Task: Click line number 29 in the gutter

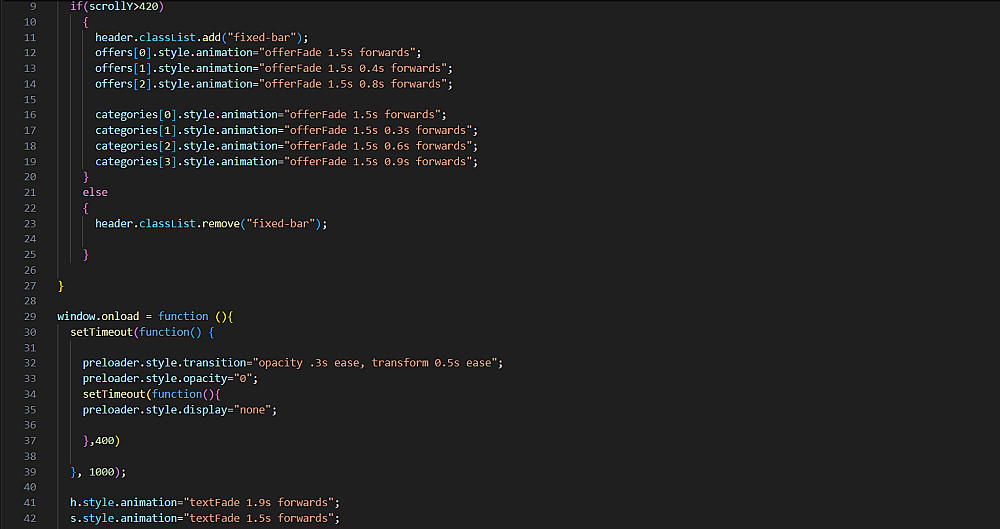Action: tap(30, 316)
